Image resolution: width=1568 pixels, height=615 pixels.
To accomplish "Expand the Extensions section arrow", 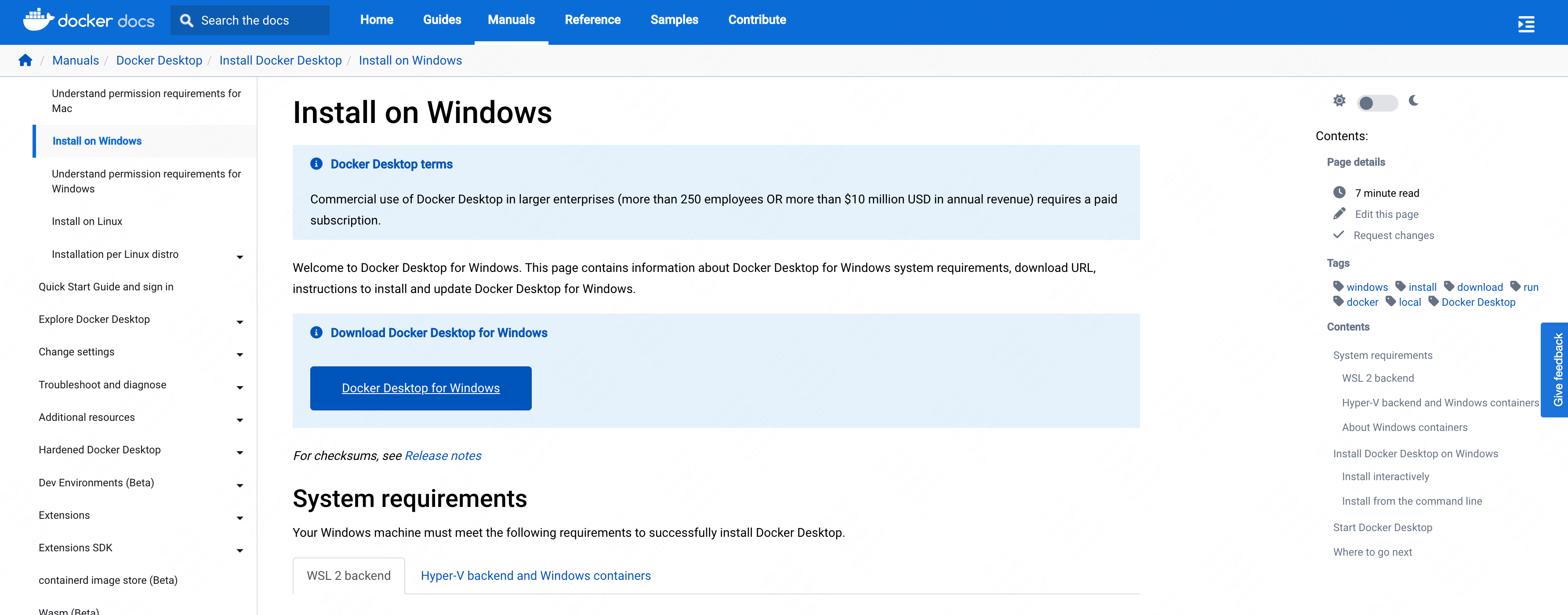I will click(x=240, y=518).
